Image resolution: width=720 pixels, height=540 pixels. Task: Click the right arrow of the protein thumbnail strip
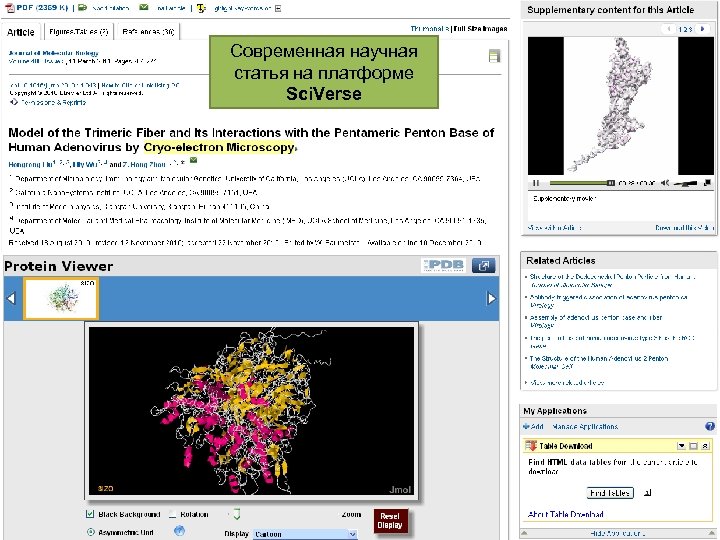[492, 298]
